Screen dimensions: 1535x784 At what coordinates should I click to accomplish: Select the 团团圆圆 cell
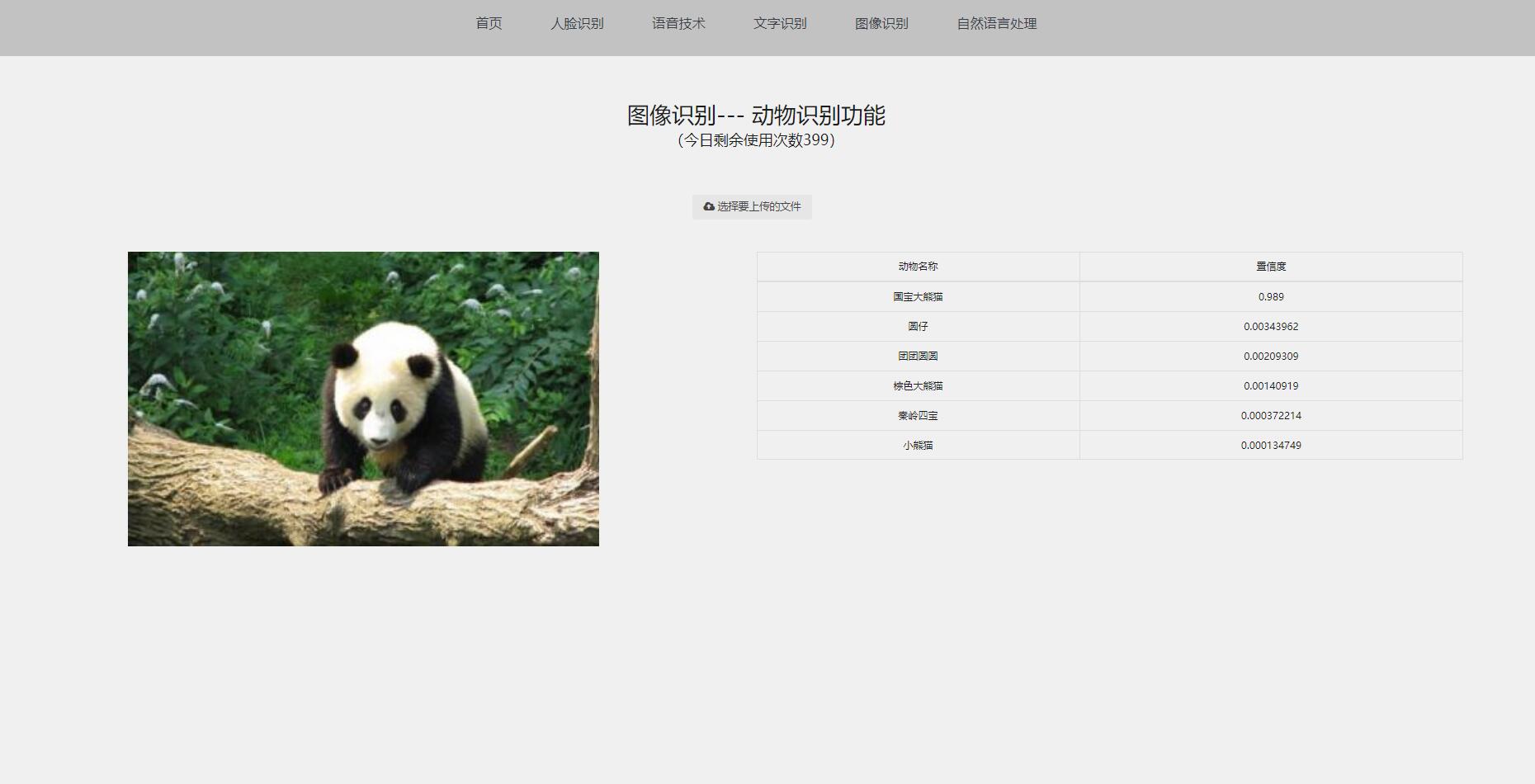coord(918,356)
